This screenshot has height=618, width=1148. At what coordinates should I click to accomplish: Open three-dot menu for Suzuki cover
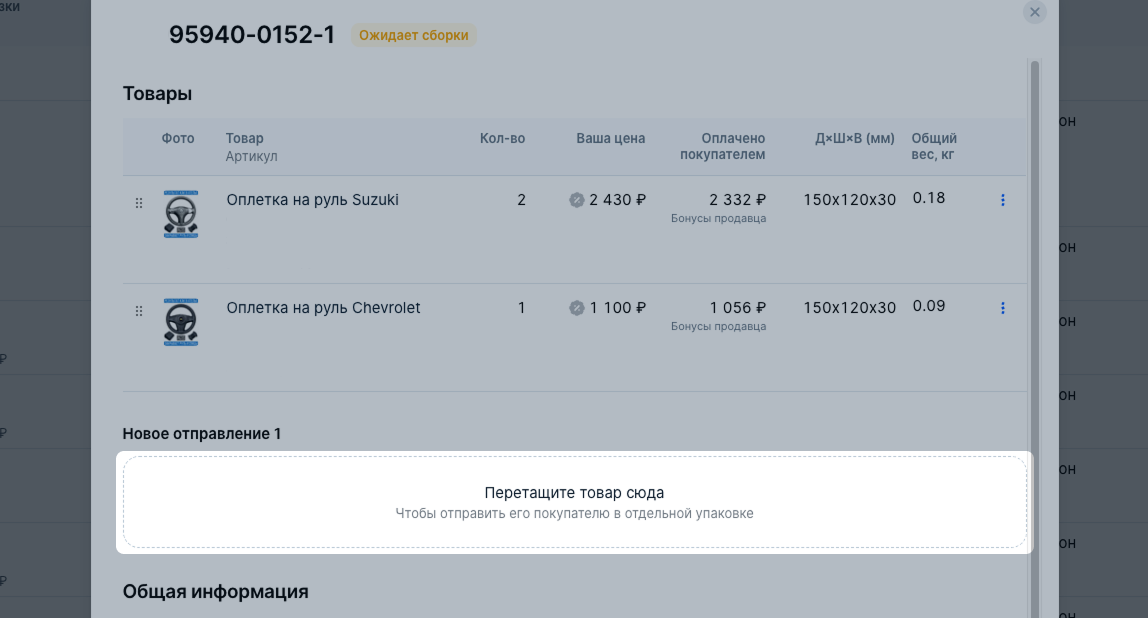point(1002,200)
